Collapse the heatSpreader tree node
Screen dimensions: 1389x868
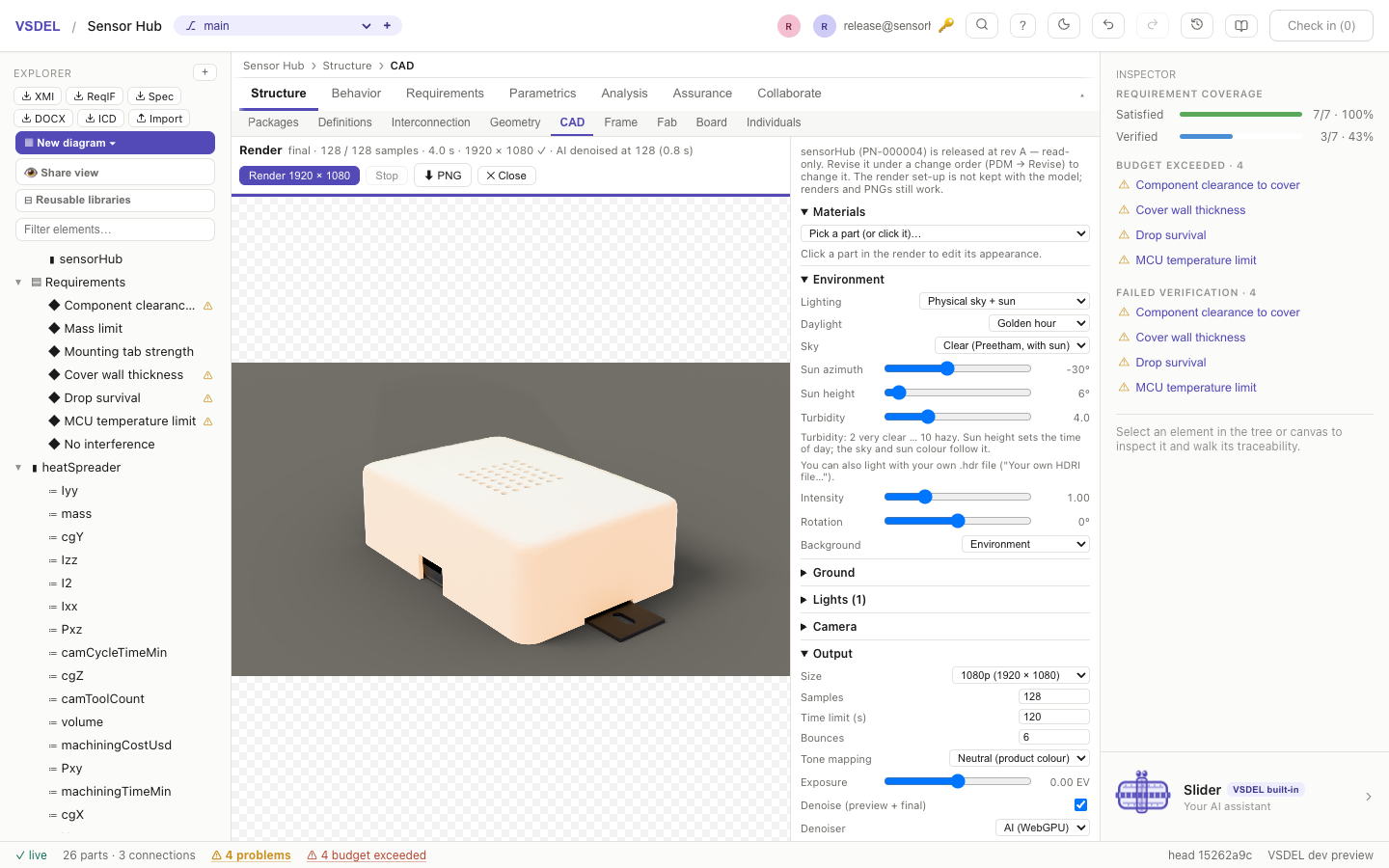[x=18, y=468]
